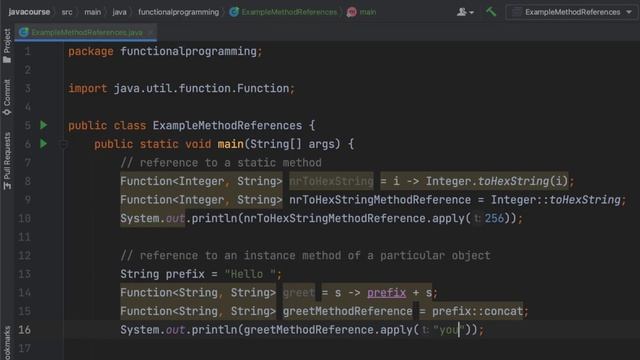Viewport: 640px width, 360px height.
Task: Close the ExampleMethodReferences.java tab
Action: pyautogui.click(x=150, y=32)
